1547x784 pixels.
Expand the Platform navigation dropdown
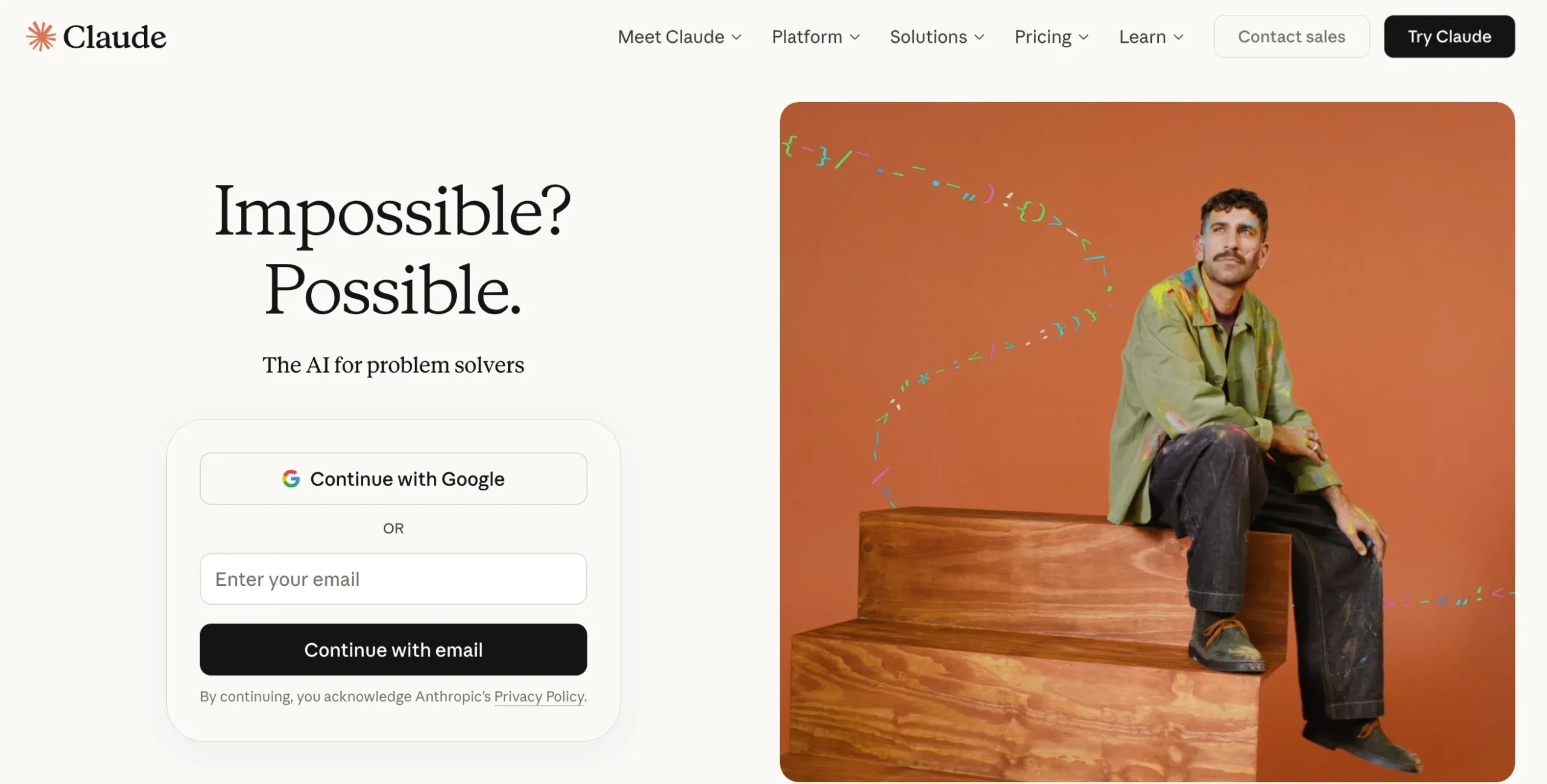tap(854, 37)
